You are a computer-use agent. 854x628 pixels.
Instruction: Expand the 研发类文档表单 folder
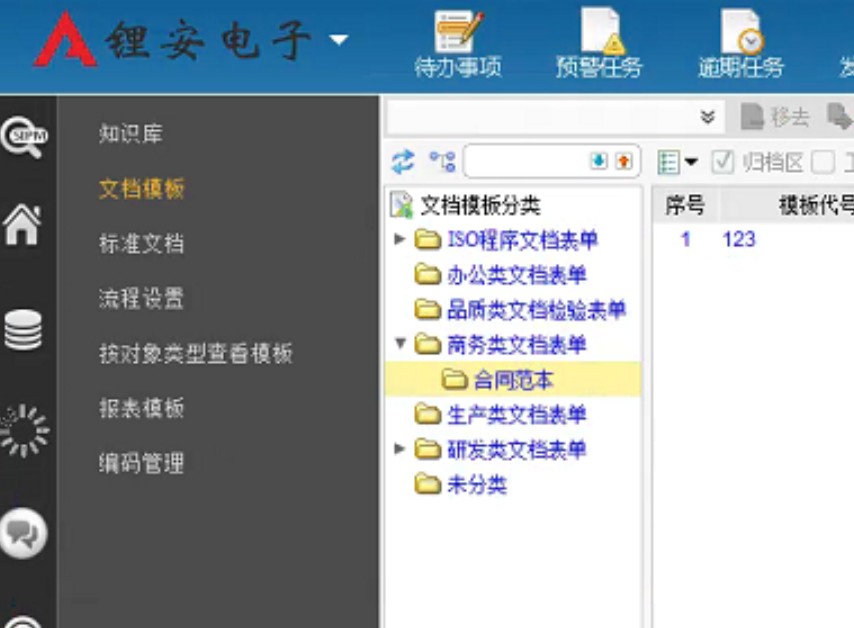click(x=400, y=449)
